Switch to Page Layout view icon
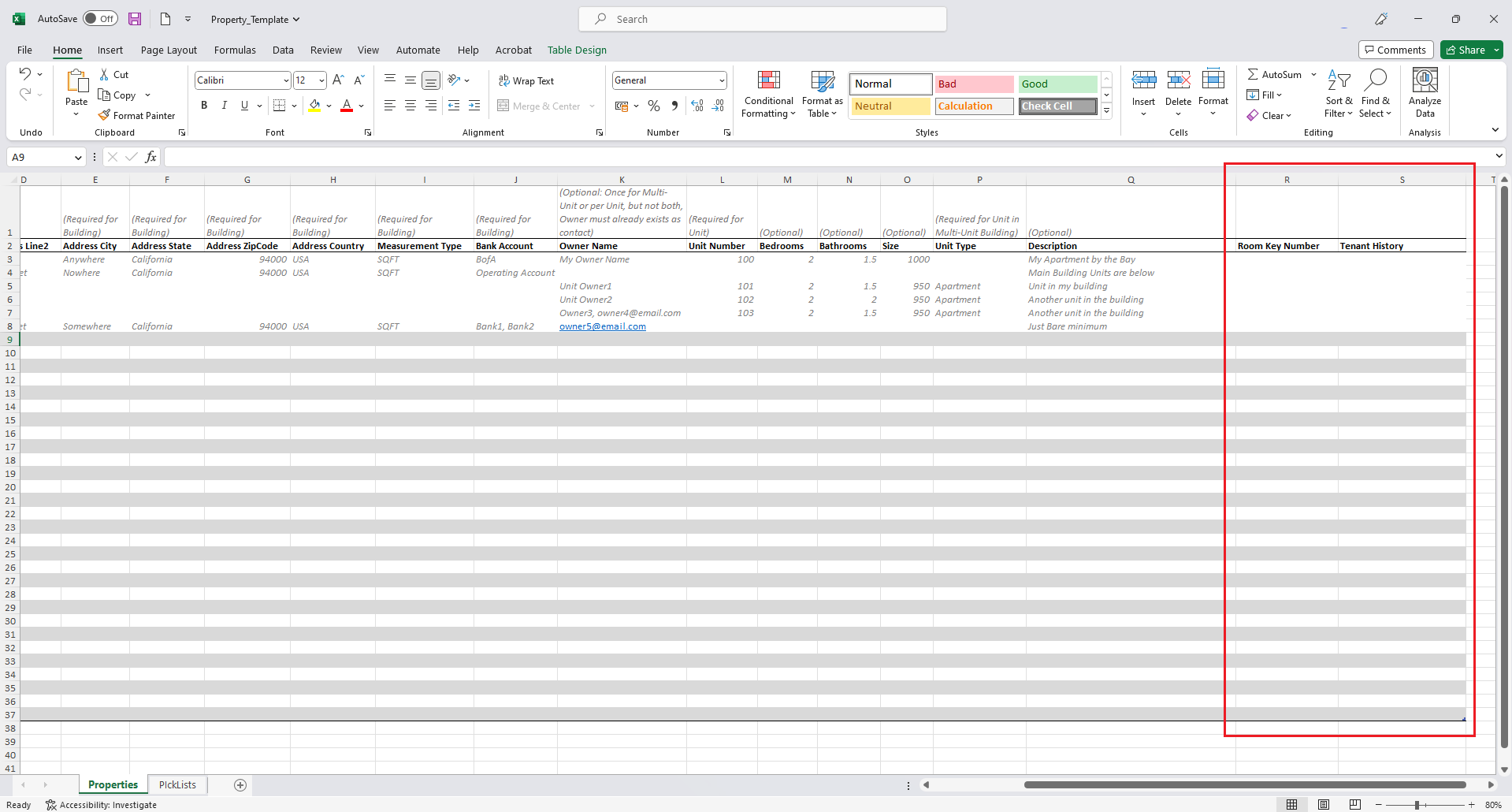 (x=1324, y=805)
